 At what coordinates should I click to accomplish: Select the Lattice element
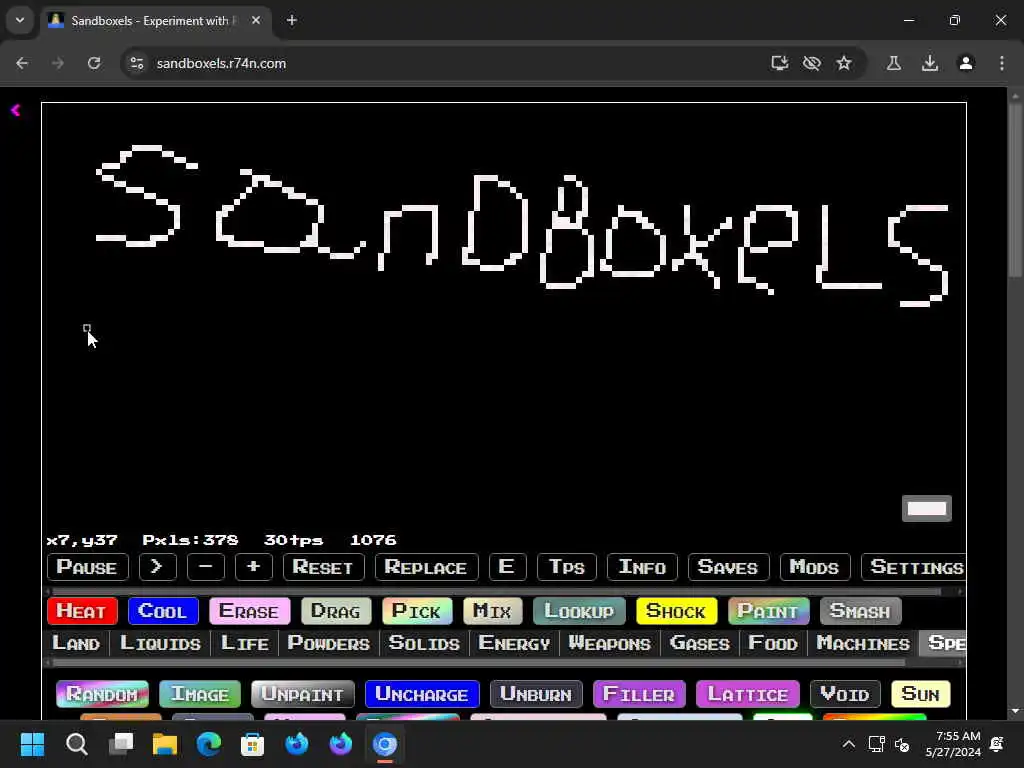[748, 694]
